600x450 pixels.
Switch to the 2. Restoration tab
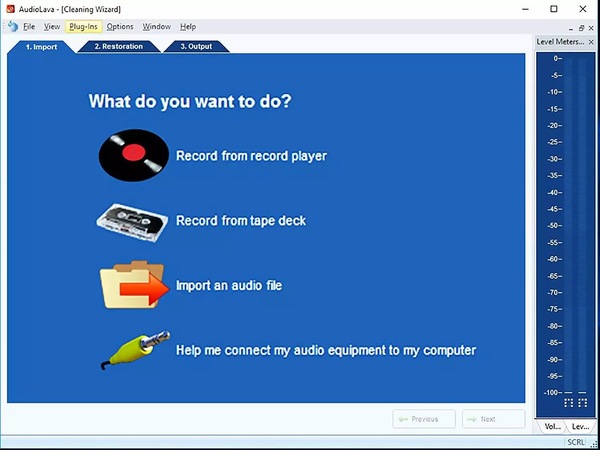[119, 46]
